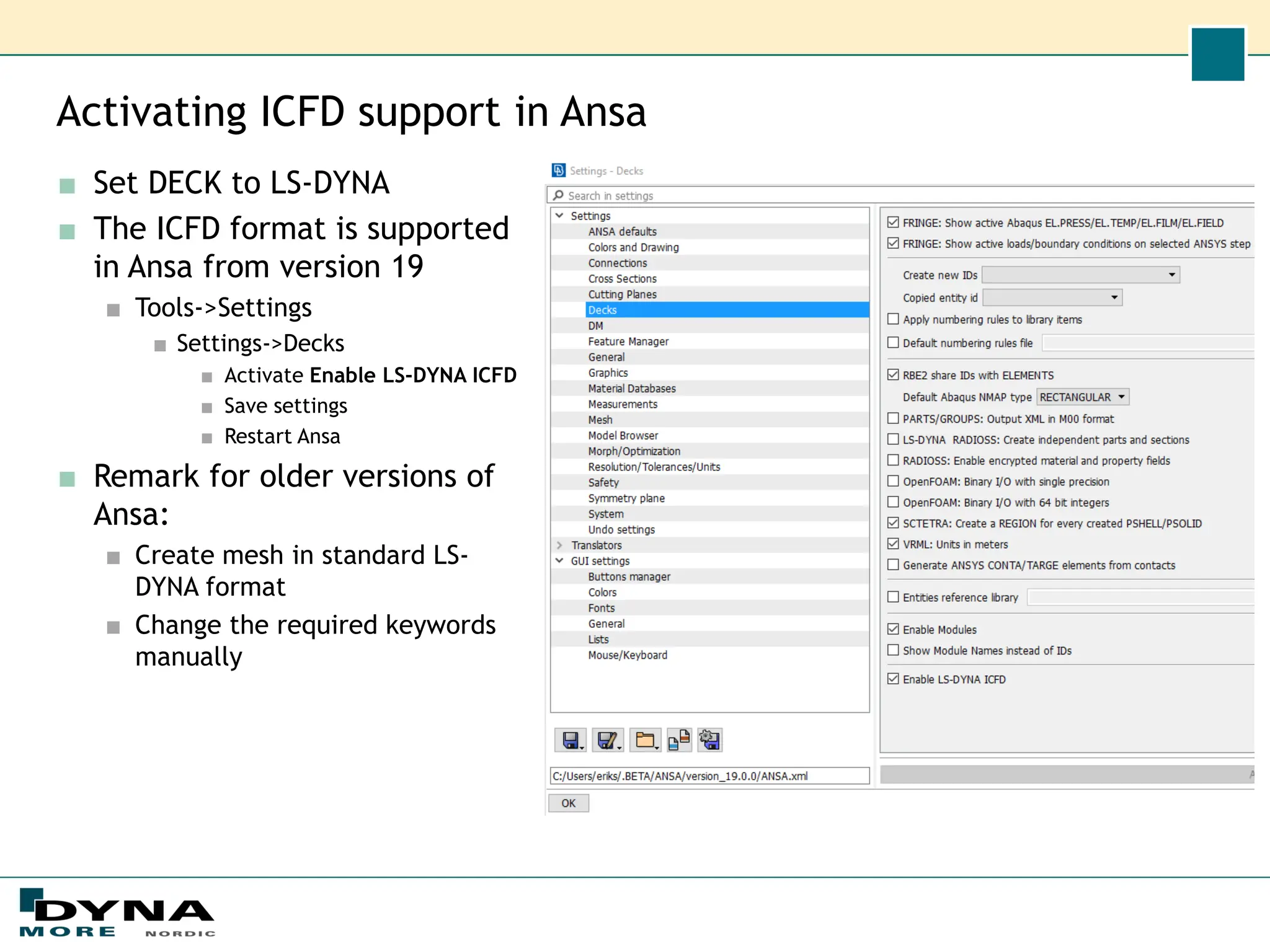
Task: Select Decks in the settings tree
Action: pyautogui.click(x=603, y=310)
